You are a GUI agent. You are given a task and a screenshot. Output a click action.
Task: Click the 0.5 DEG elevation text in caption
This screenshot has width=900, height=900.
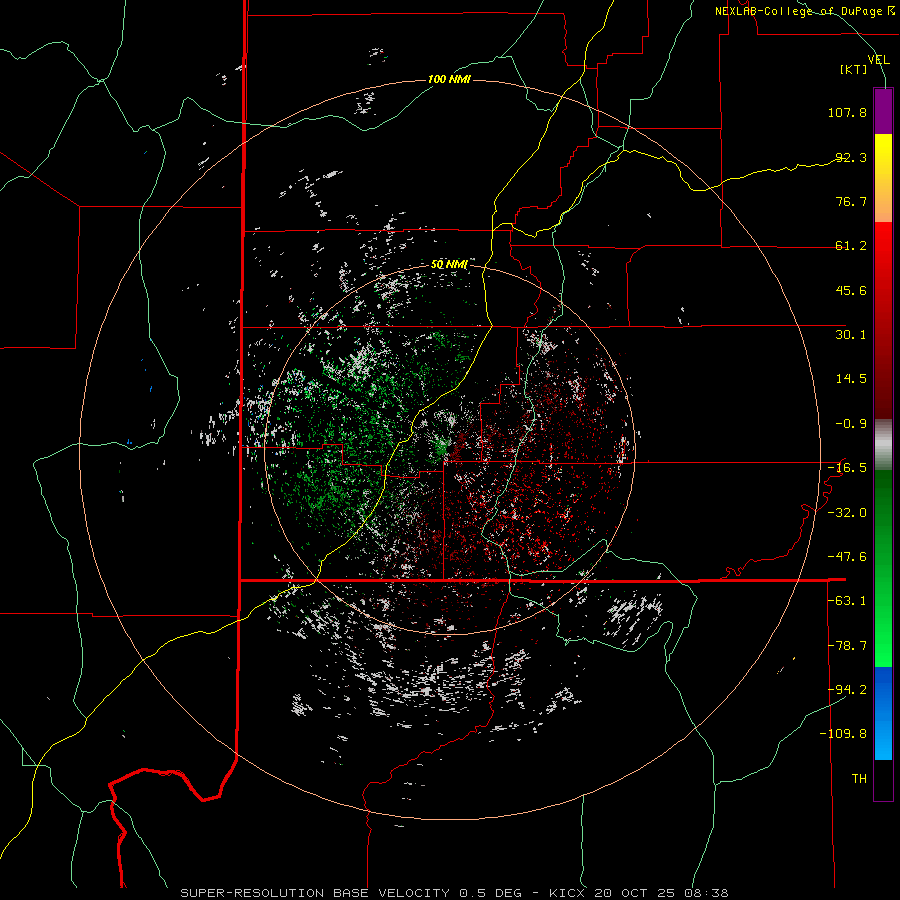[490, 893]
